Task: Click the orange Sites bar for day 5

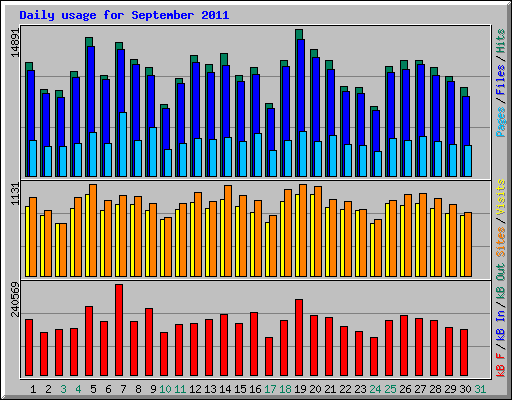Action: point(93,230)
